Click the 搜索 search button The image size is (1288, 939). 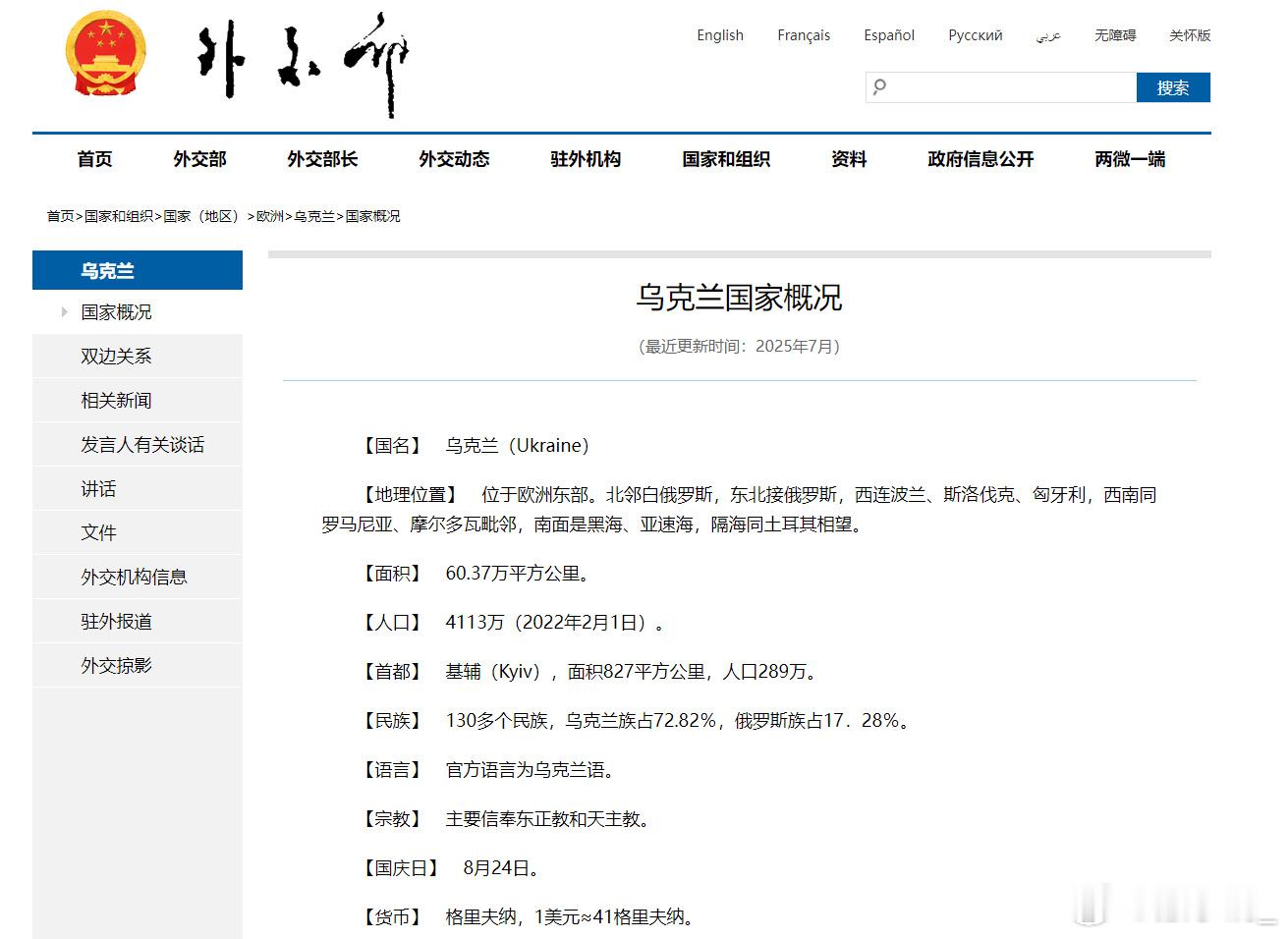pyautogui.click(x=1173, y=87)
